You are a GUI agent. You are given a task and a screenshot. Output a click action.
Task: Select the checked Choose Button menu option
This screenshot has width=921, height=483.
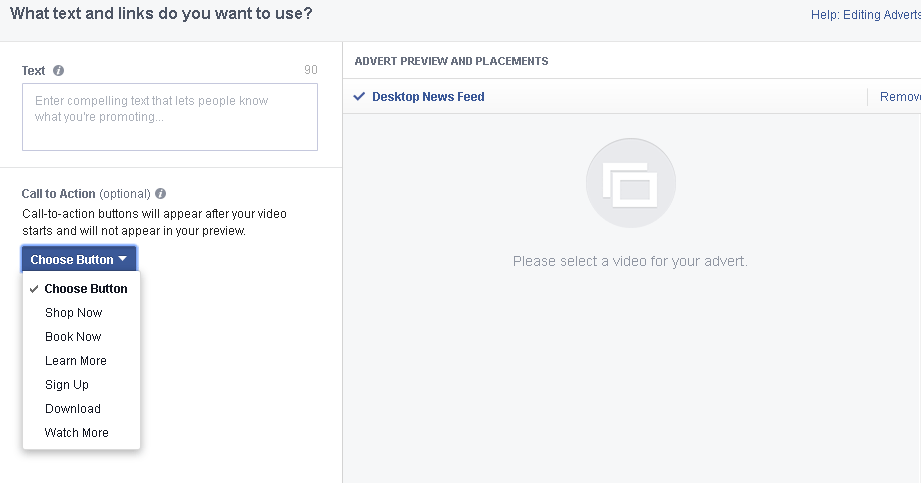click(86, 289)
